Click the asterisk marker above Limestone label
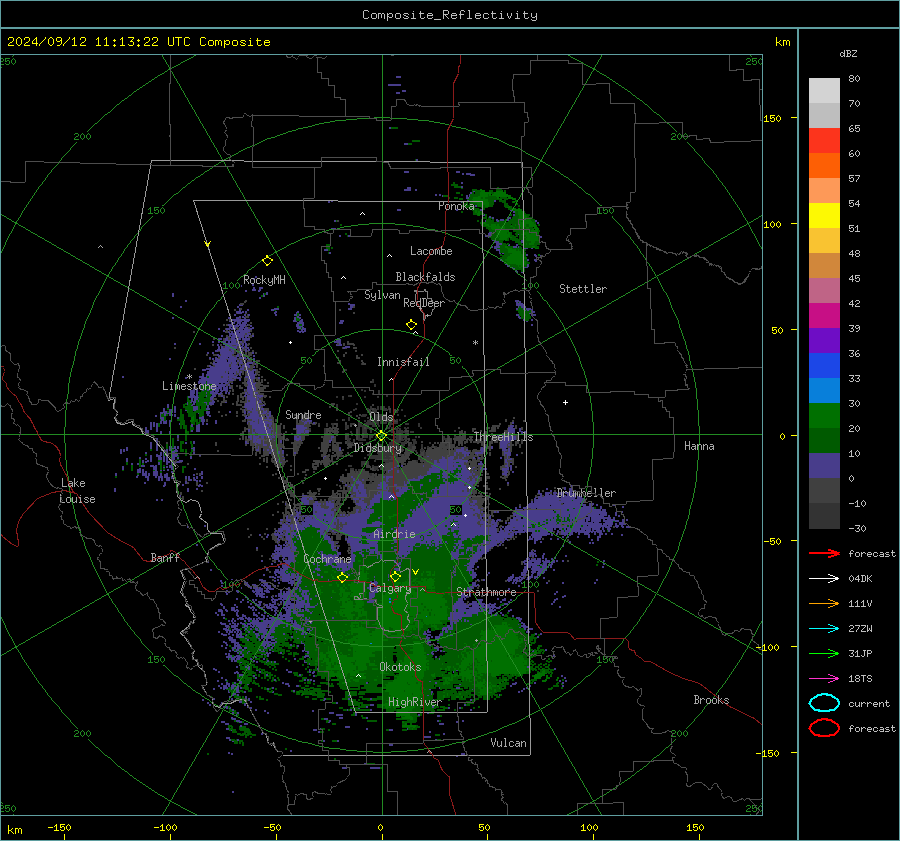Screen dimensions: 900x841 click(x=189, y=377)
